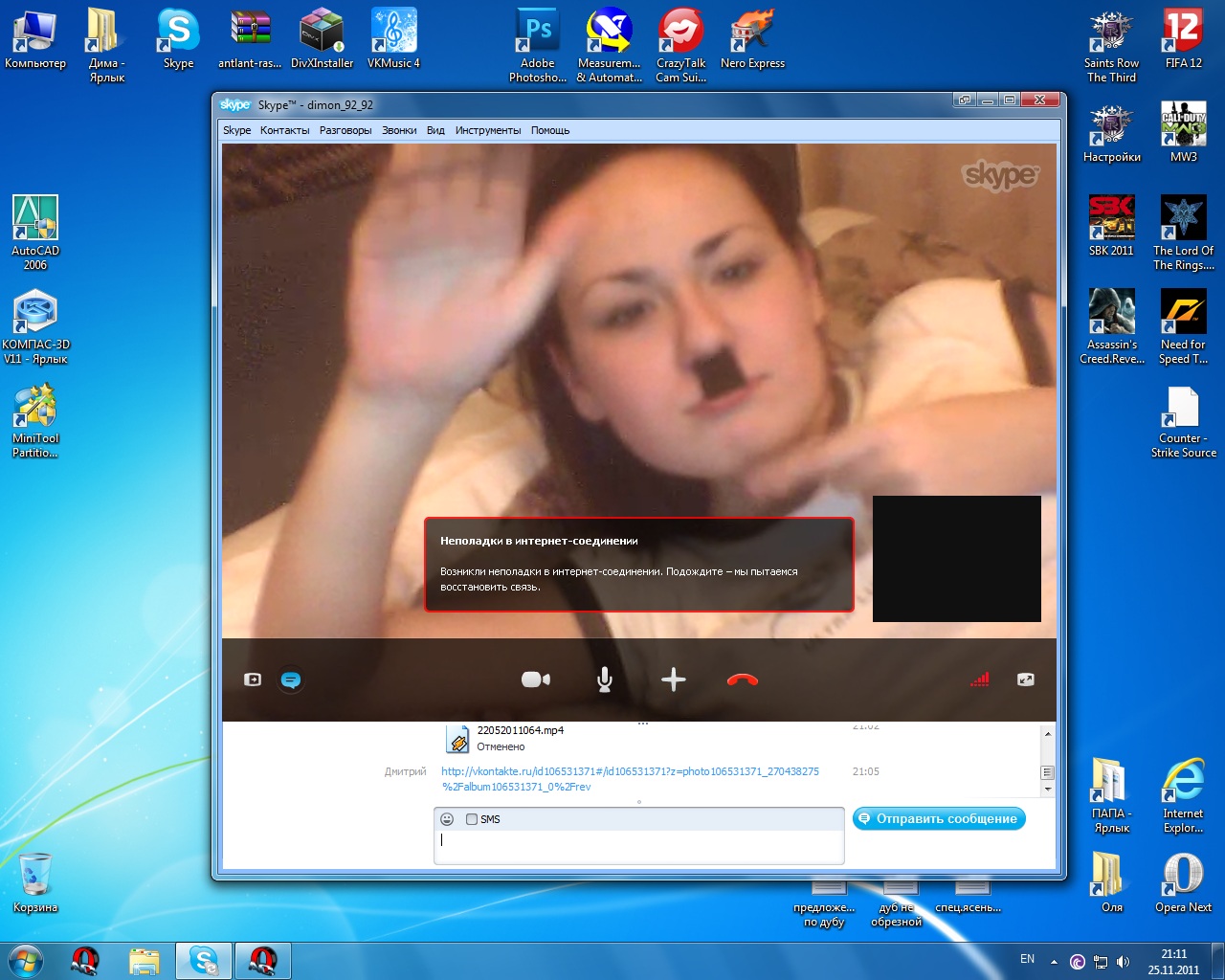Open the Звонки menu
The height and width of the screenshot is (980, 1225).
399,130
